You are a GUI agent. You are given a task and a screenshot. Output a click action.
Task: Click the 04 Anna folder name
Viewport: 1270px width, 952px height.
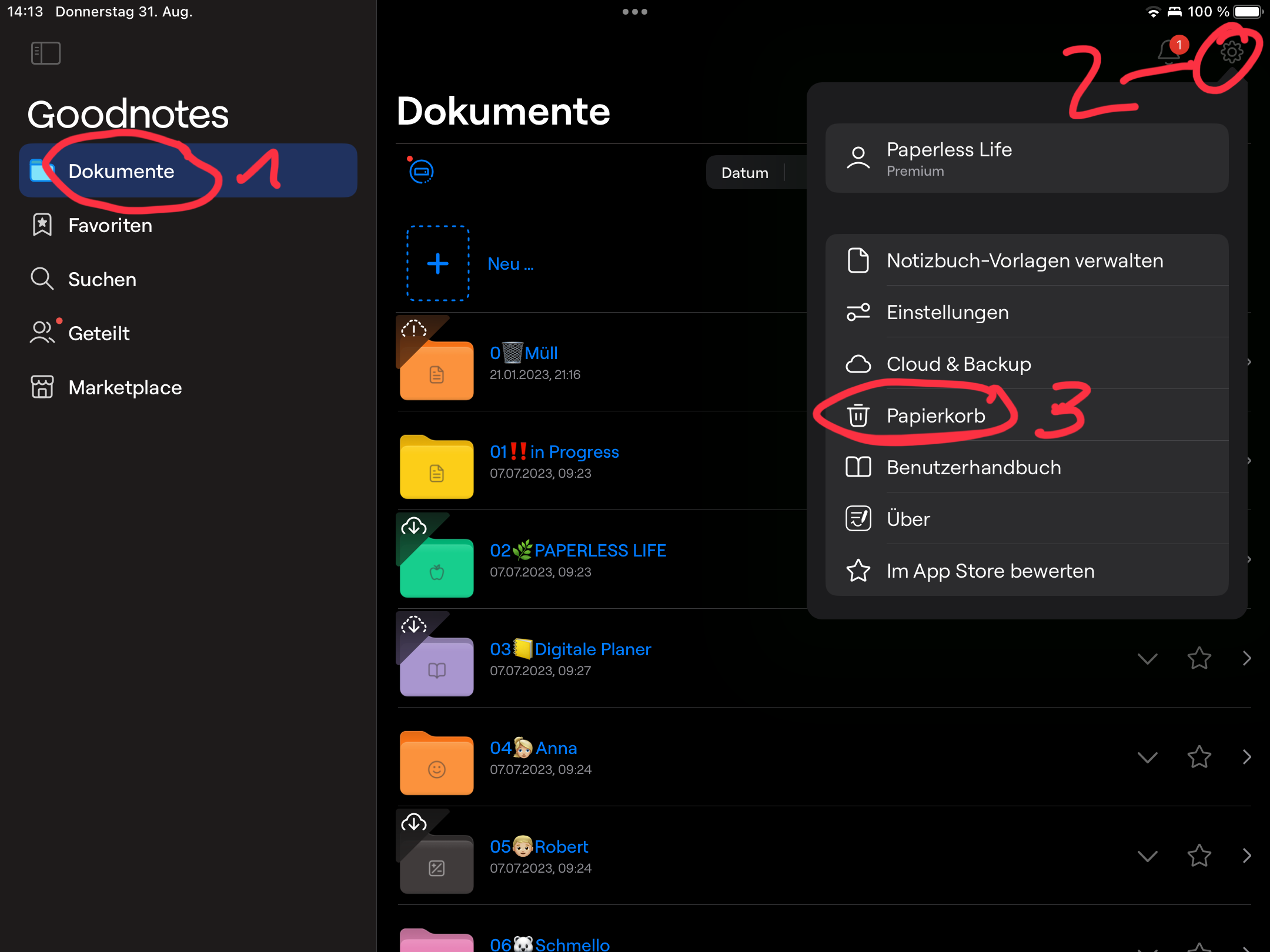point(533,747)
